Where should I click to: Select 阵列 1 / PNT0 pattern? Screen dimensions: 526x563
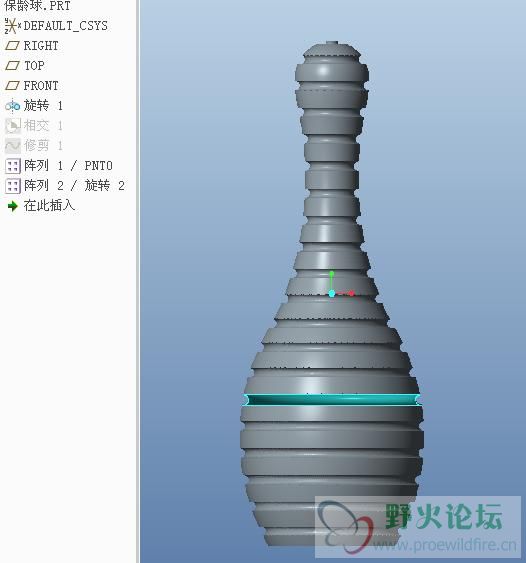click(68, 166)
